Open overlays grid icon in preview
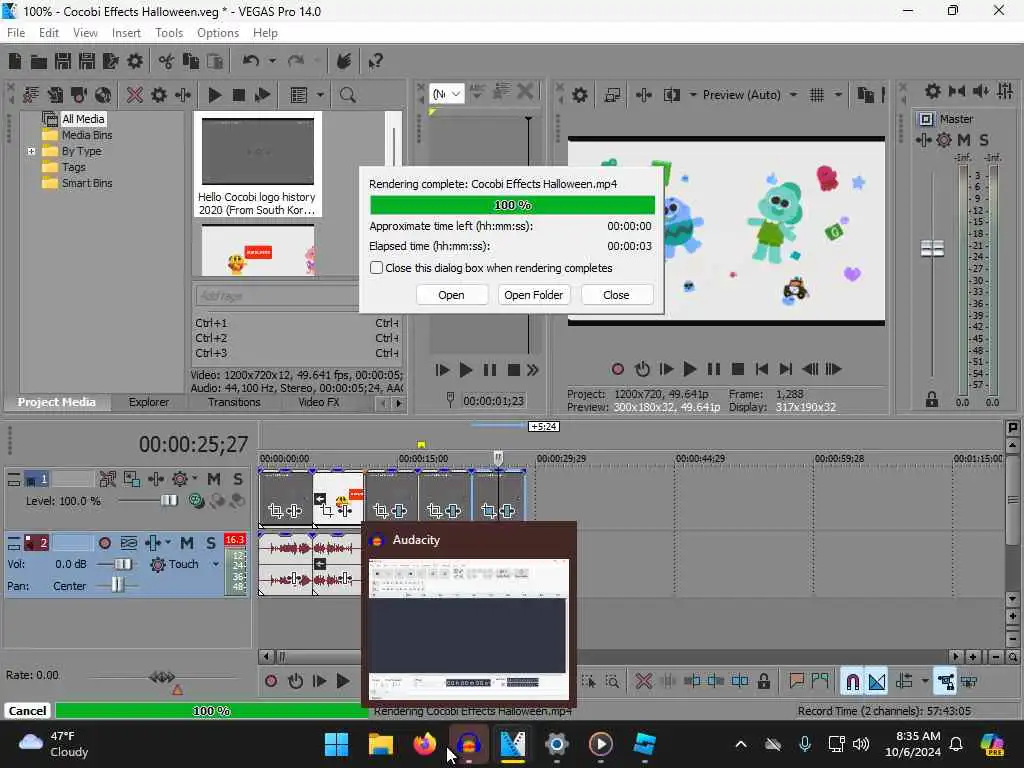1024x768 pixels. click(816, 95)
